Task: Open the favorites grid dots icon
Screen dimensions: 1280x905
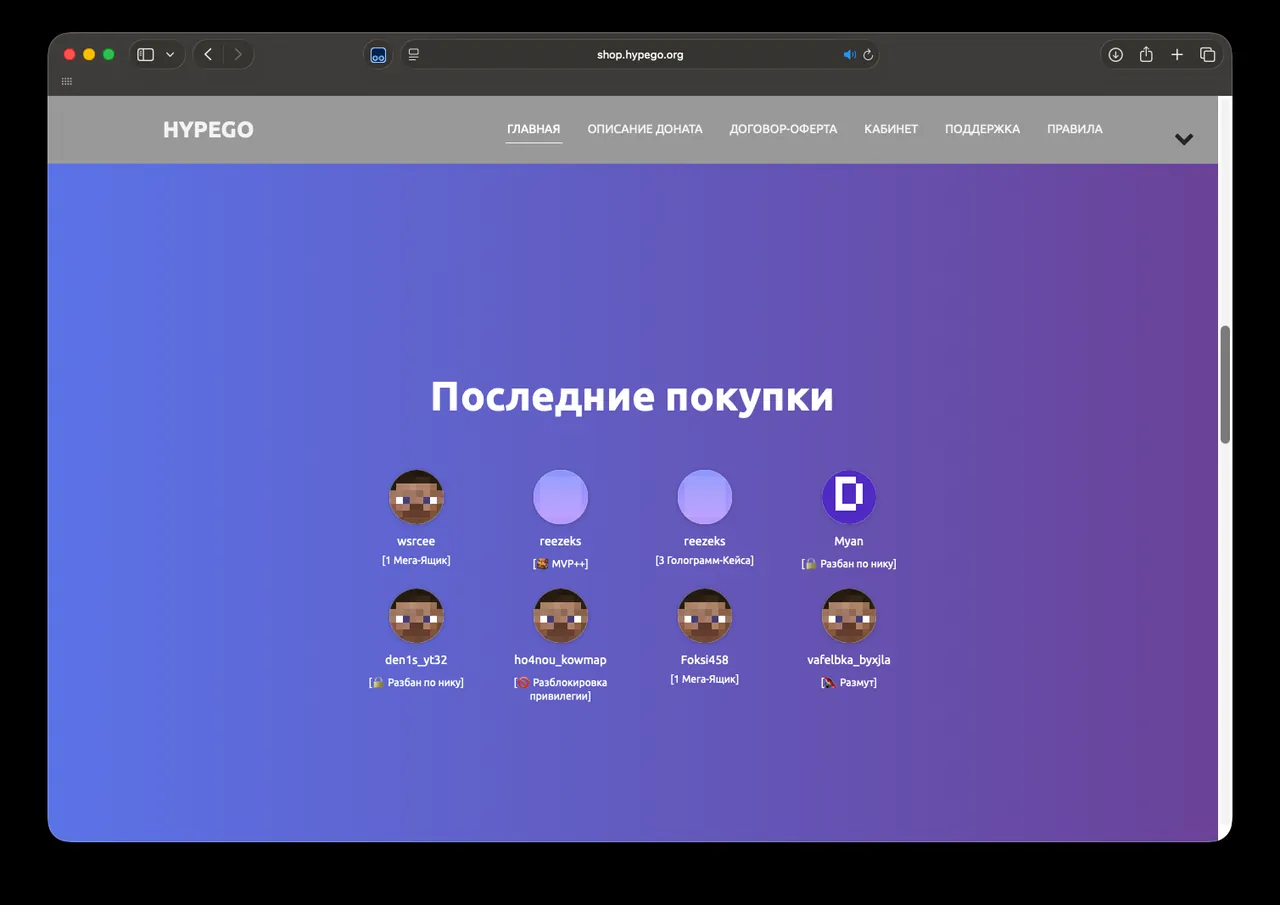Action: pos(67,81)
